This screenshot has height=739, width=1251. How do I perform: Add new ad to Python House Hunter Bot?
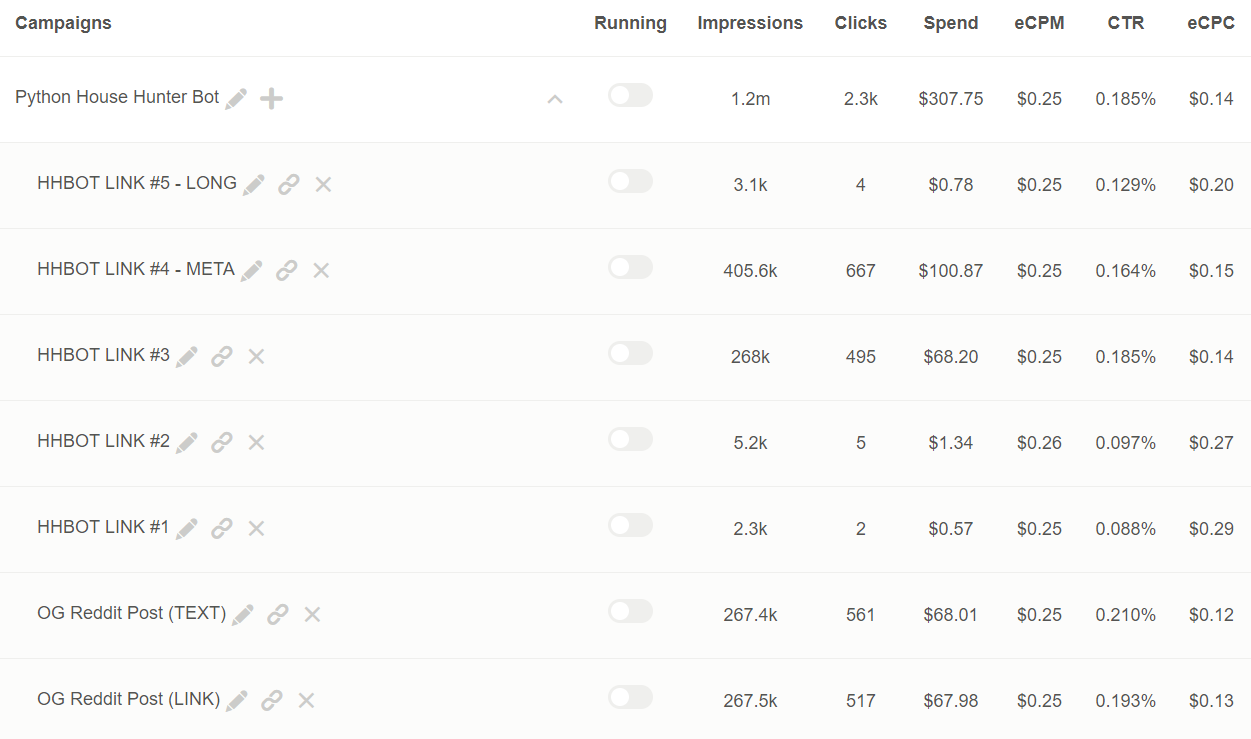click(271, 98)
